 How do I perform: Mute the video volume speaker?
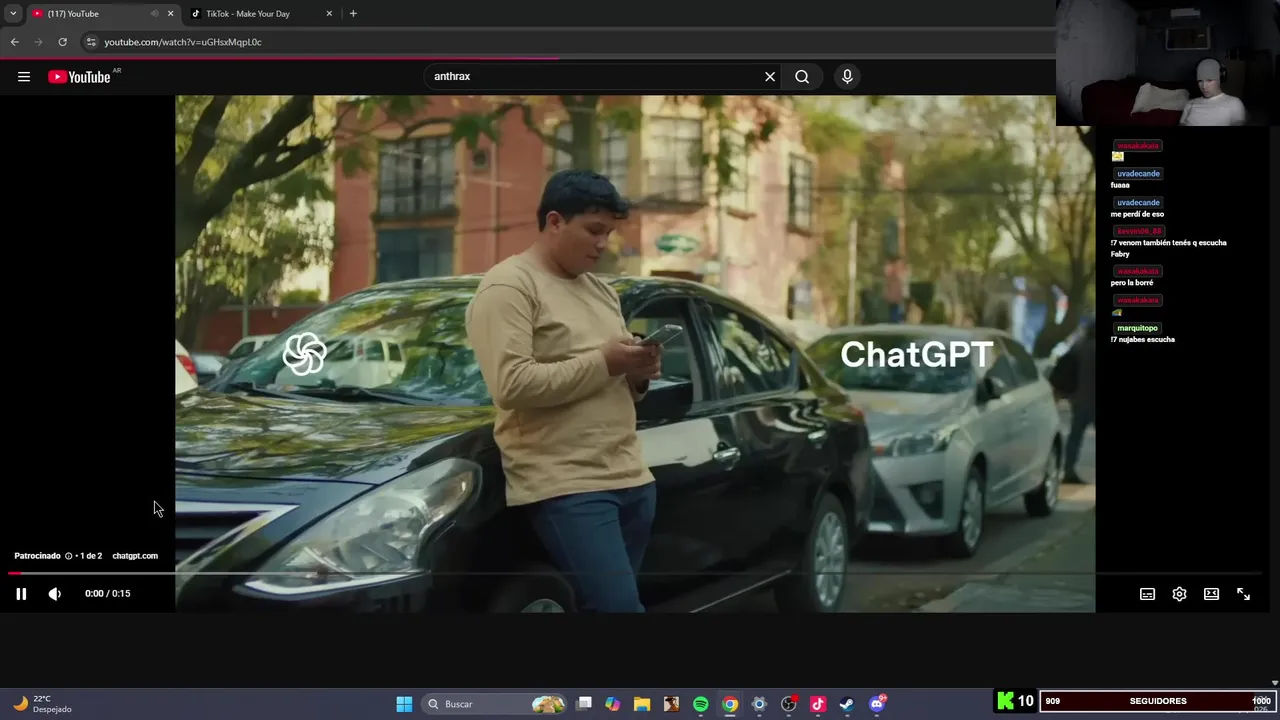tap(55, 594)
